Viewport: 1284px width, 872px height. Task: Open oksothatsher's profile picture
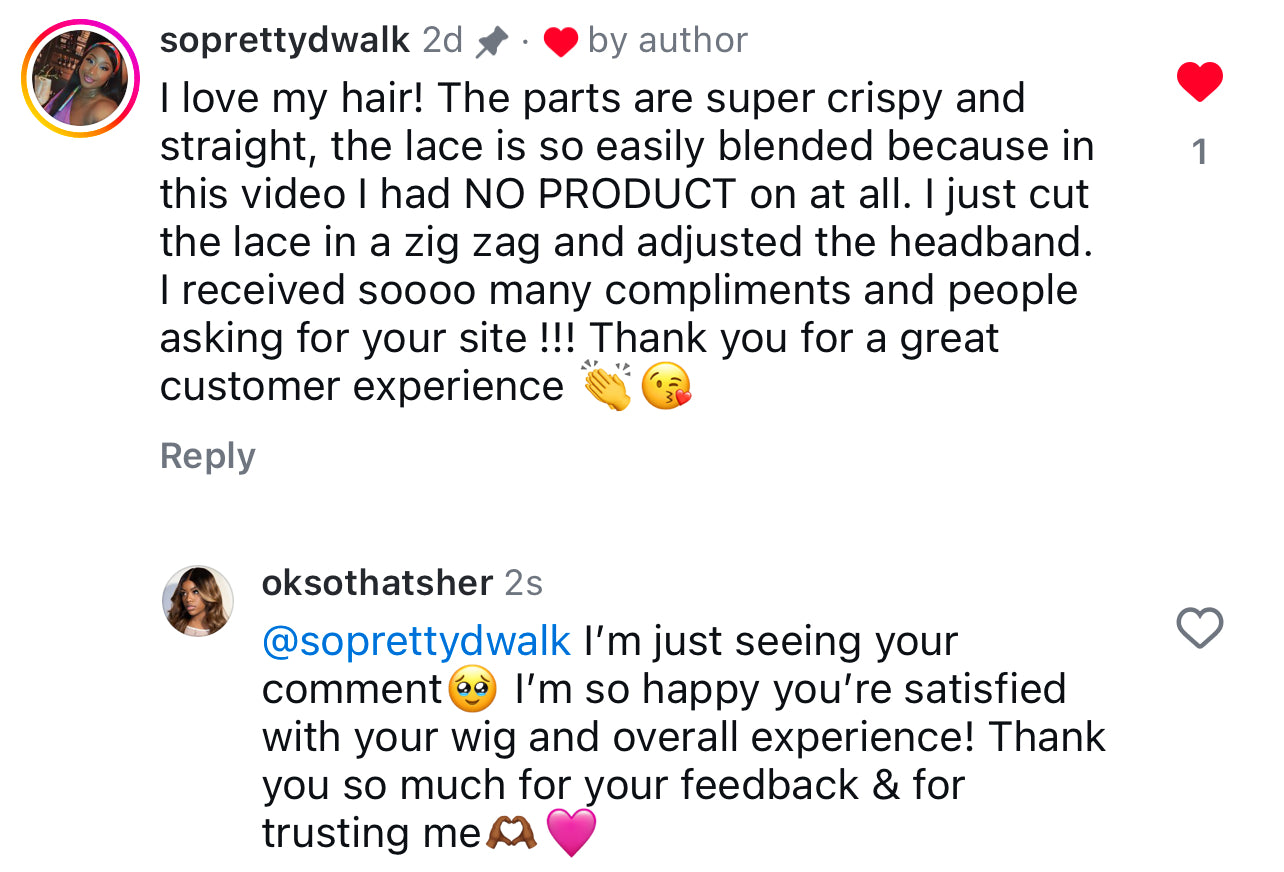click(198, 600)
